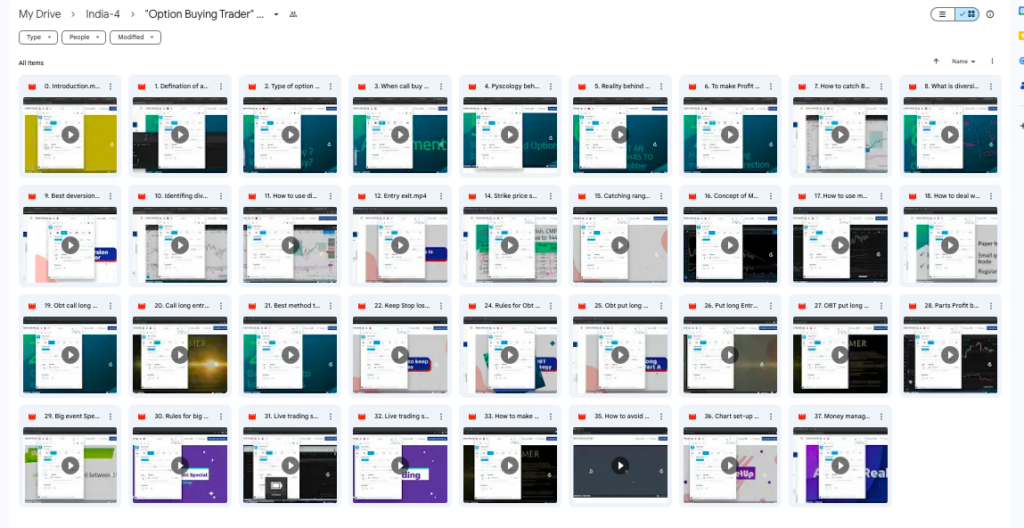Image resolution: width=1024 pixels, height=528 pixels.
Task: Open the 37. Money manag... video thumbnail
Action: (839, 465)
